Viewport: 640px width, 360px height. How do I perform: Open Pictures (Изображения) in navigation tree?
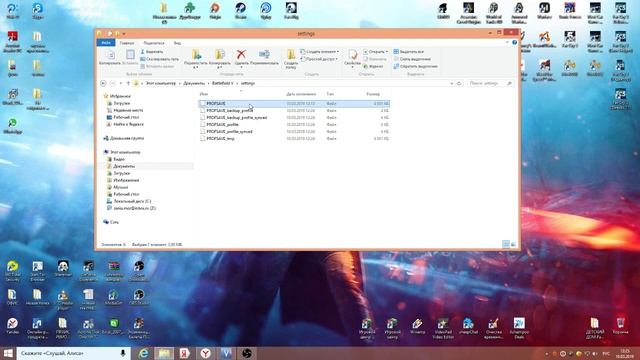click(123, 180)
